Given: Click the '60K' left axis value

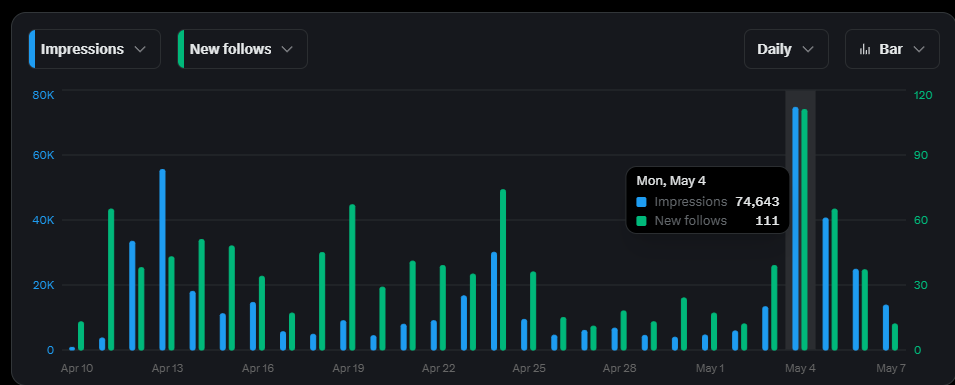Looking at the screenshot, I should [x=43, y=155].
